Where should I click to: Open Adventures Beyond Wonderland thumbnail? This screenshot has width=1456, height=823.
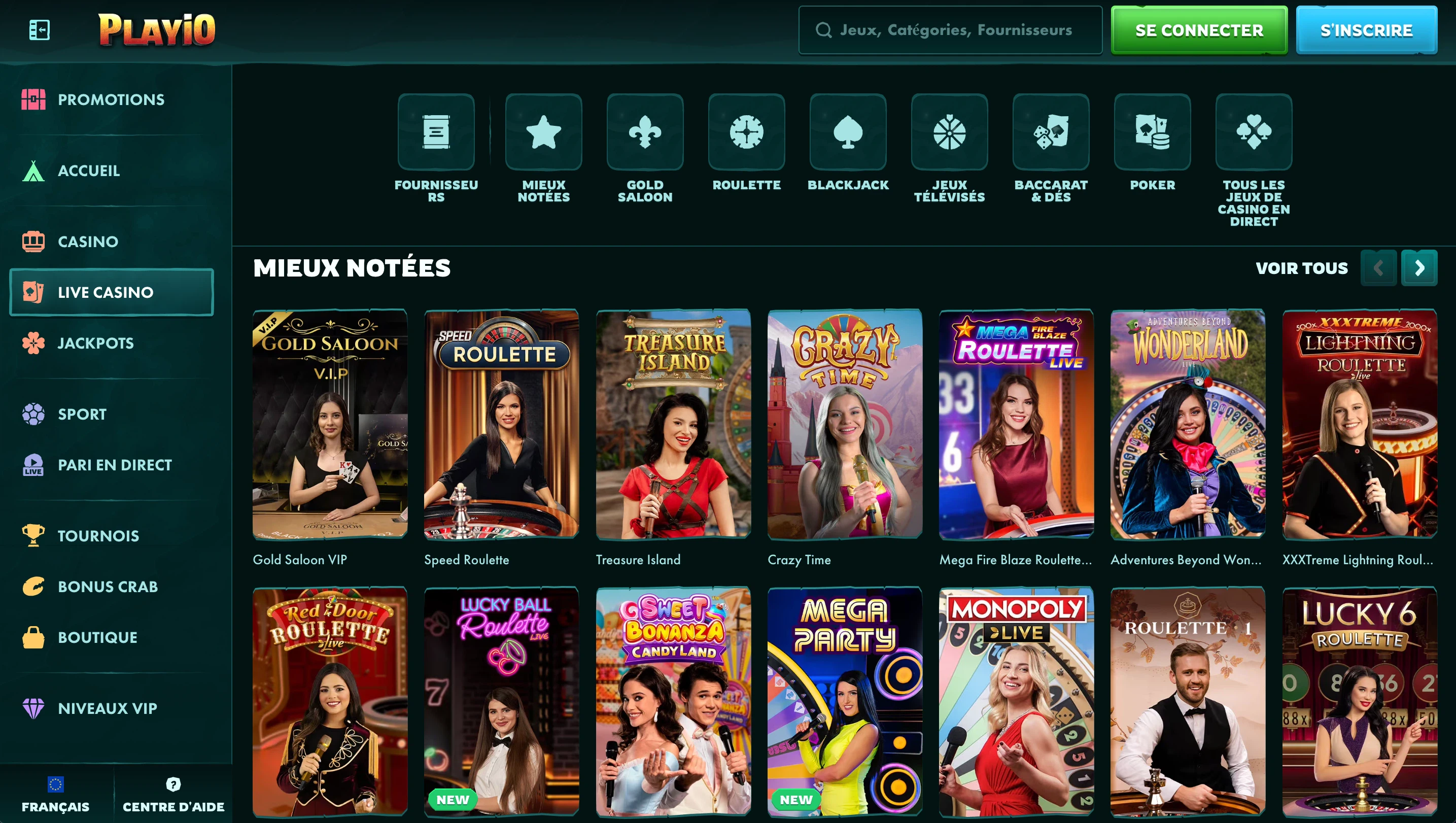coord(1188,424)
